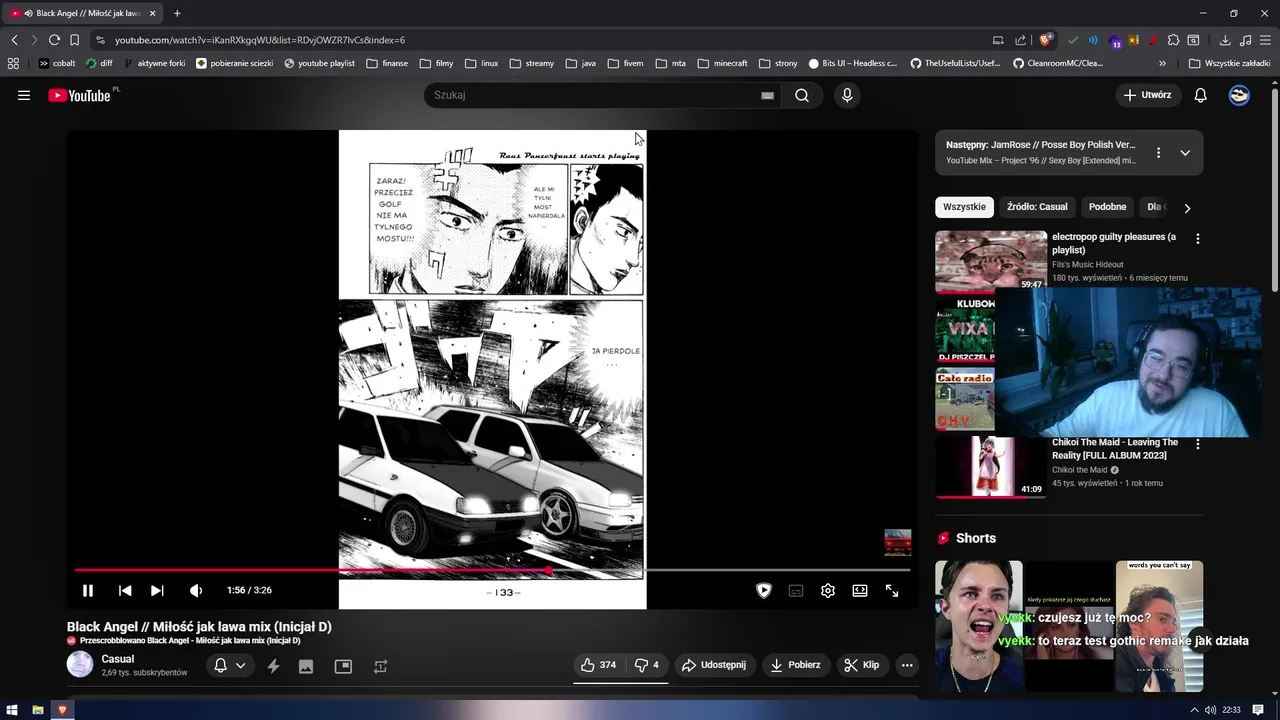Open browser extensions puzzle icon
This screenshot has height=720, width=1280.
(x=1174, y=40)
